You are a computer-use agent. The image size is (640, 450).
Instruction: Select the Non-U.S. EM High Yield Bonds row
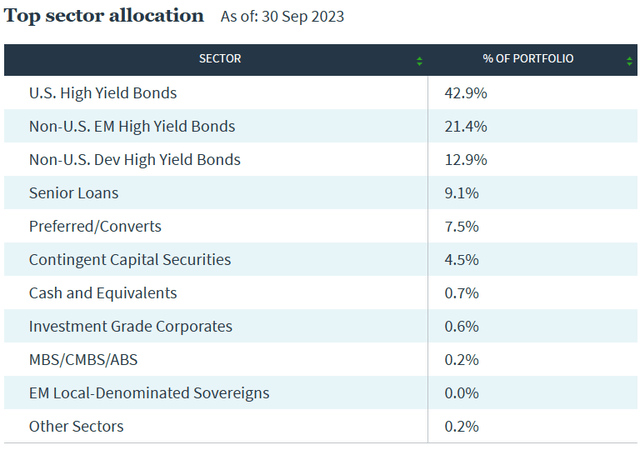pyautogui.click(x=132, y=126)
